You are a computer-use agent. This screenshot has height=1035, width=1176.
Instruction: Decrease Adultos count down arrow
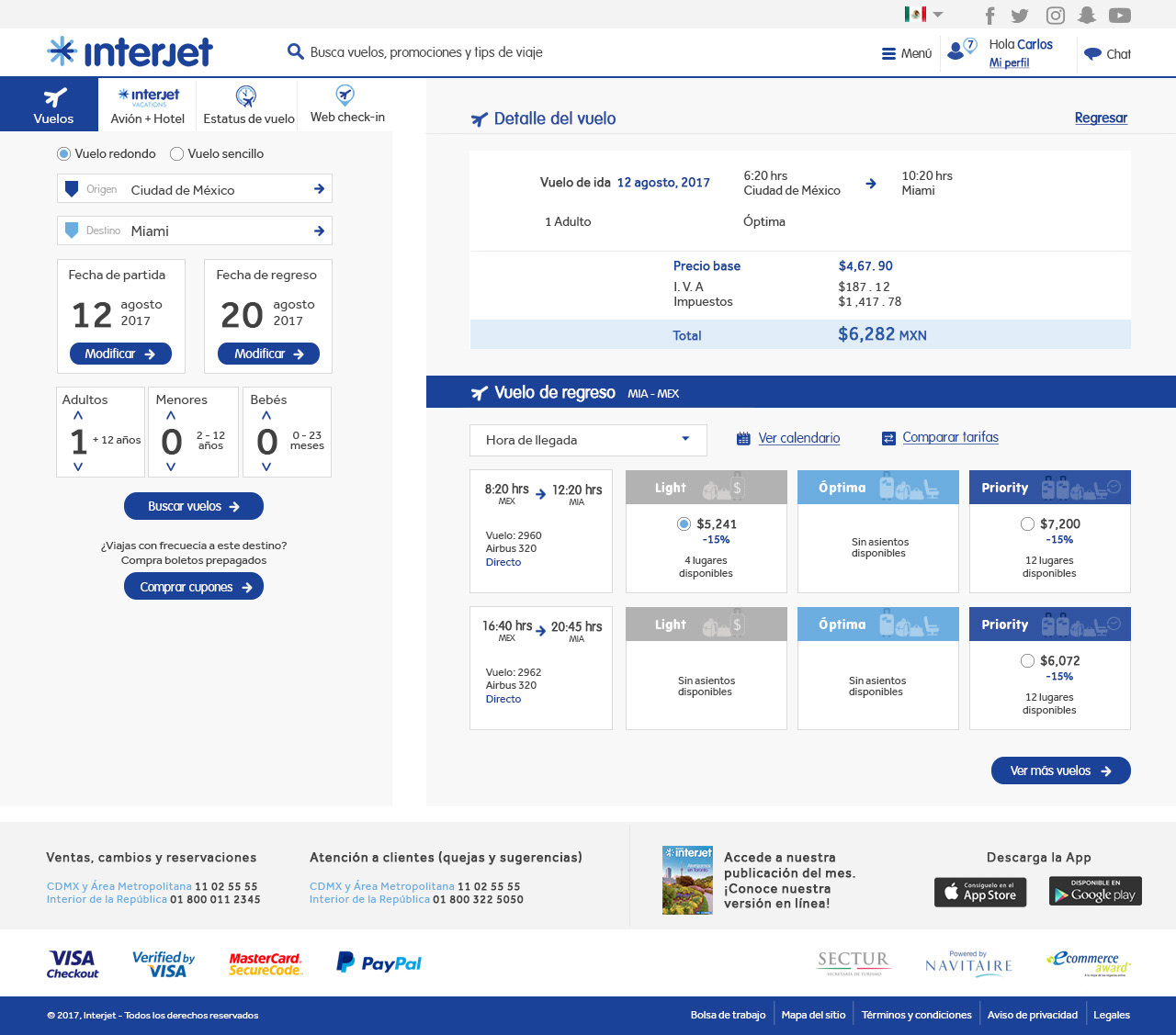coord(78,467)
